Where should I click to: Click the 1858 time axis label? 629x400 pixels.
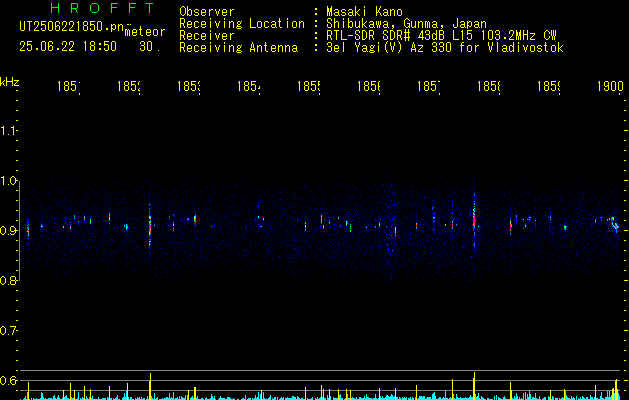point(489,87)
